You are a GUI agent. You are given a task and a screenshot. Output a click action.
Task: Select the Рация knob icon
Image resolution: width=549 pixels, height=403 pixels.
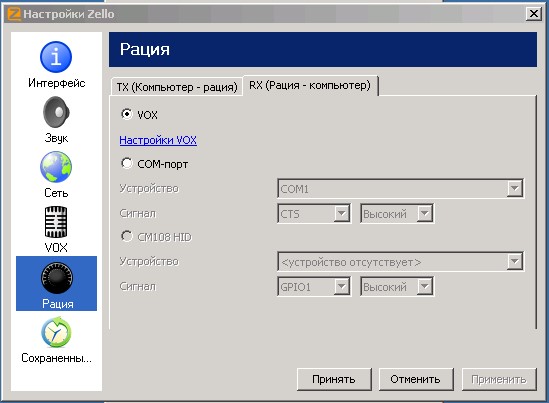pyautogui.click(x=57, y=278)
